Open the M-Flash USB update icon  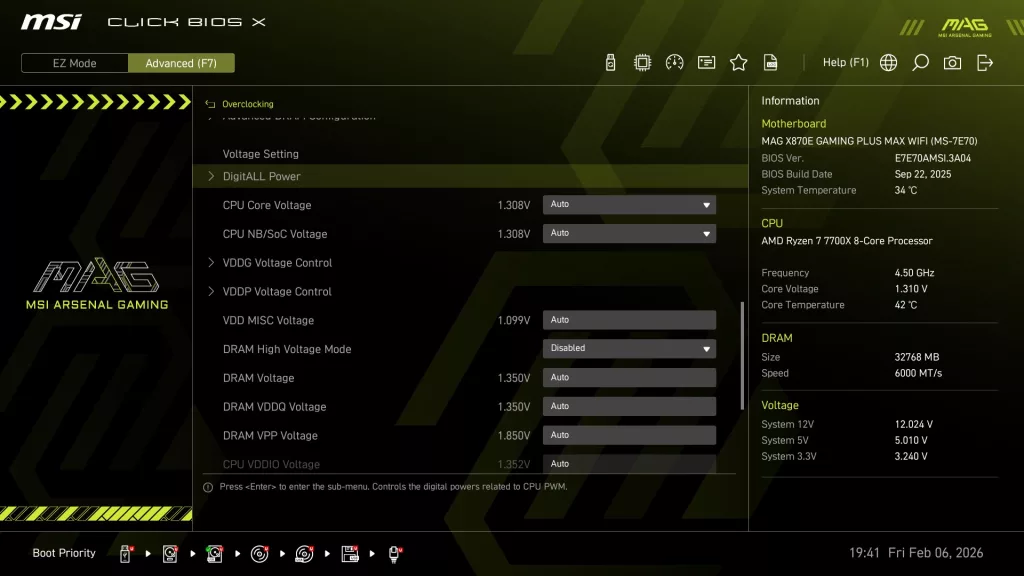pyautogui.click(x=608, y=62)
